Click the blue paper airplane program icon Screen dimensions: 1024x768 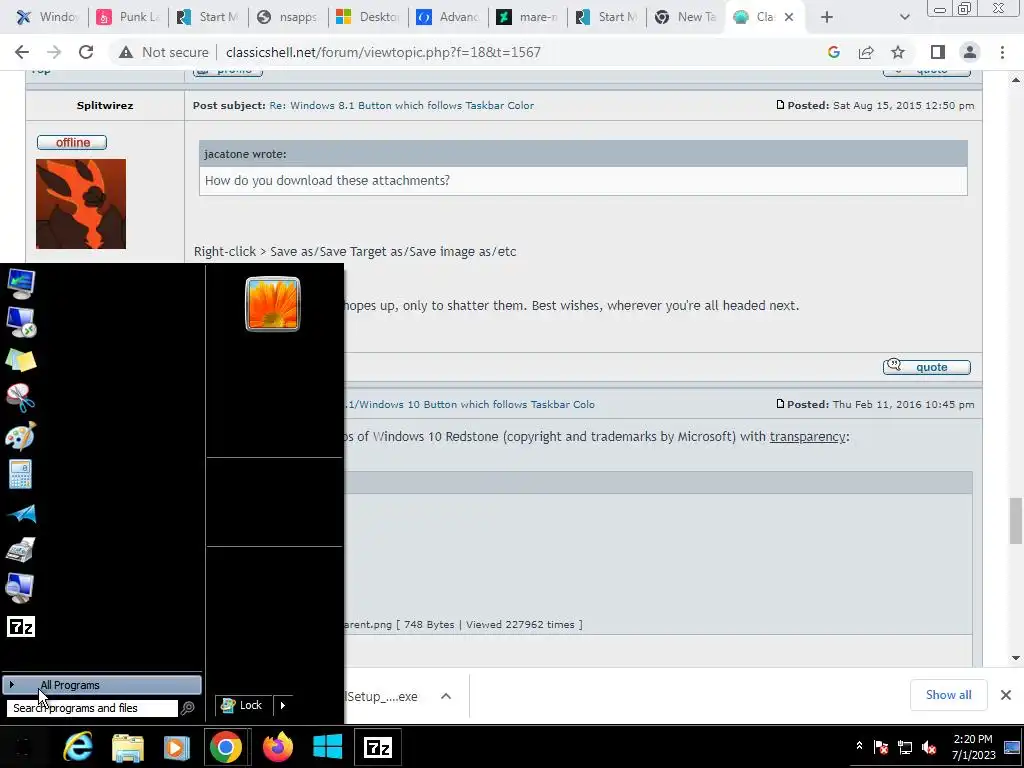click(21, 514)
